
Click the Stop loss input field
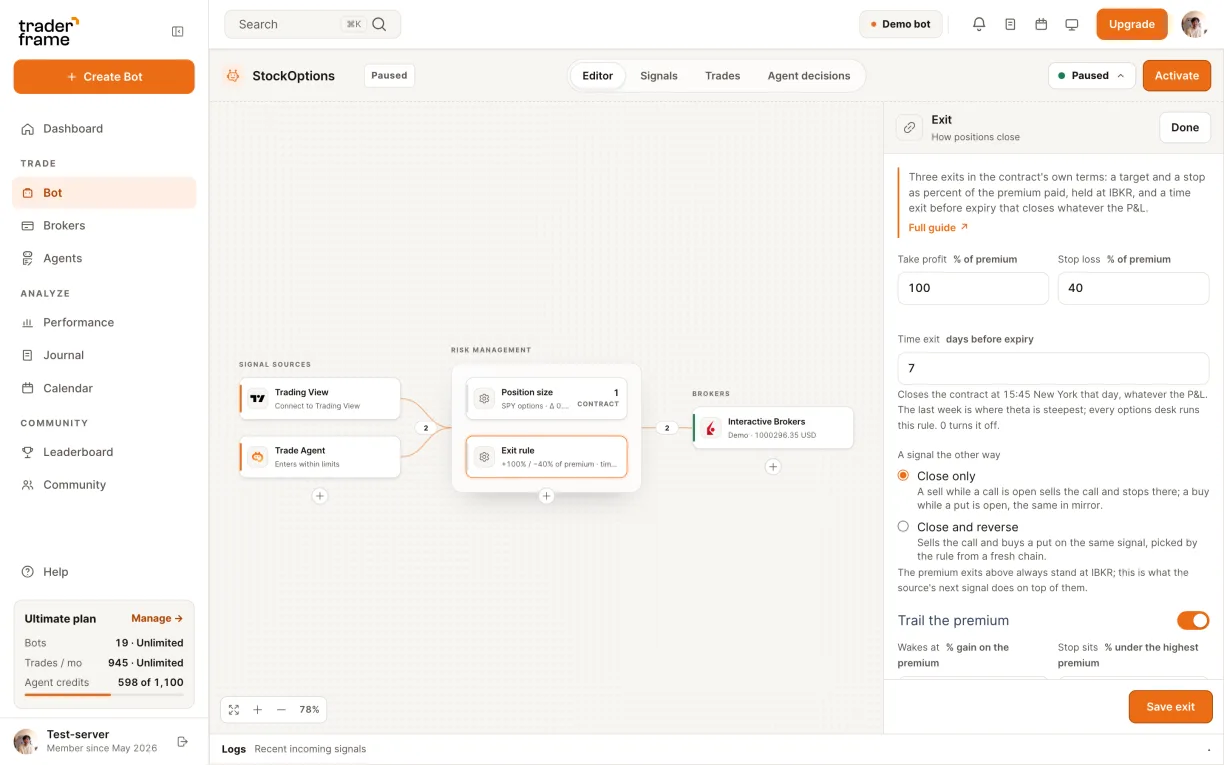pyautogui.click(x=1133, y=288)
